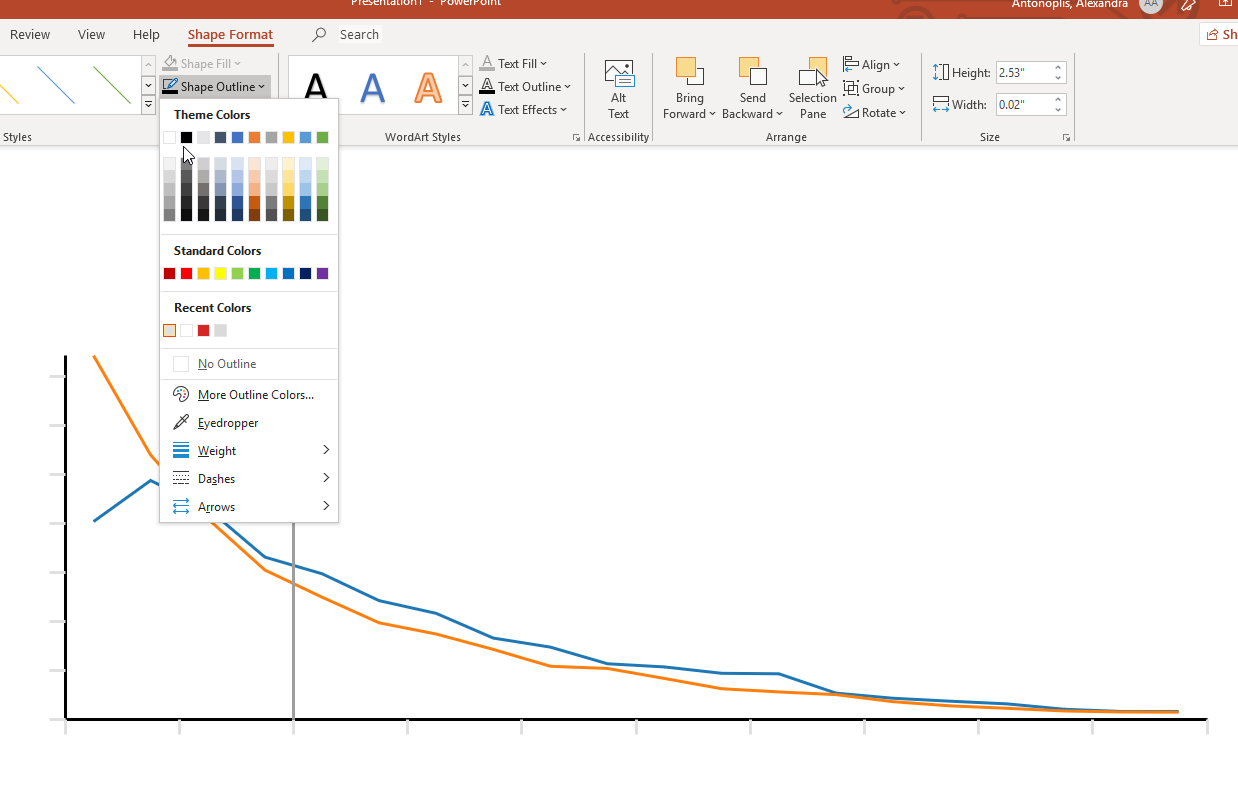
Task: Click the orange WordArt style A
Action: point(428,88)
